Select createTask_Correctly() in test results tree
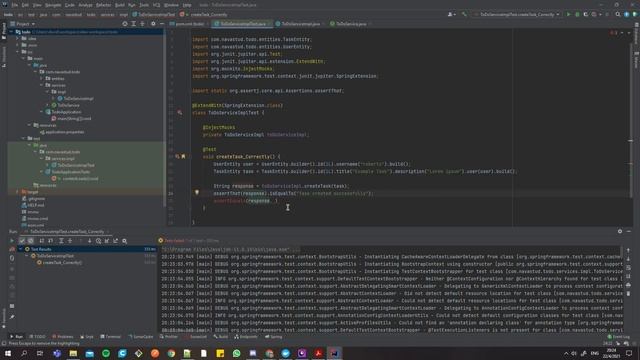Image resolution: width=640 pixels, height=360 pixels. click(59, 262)
